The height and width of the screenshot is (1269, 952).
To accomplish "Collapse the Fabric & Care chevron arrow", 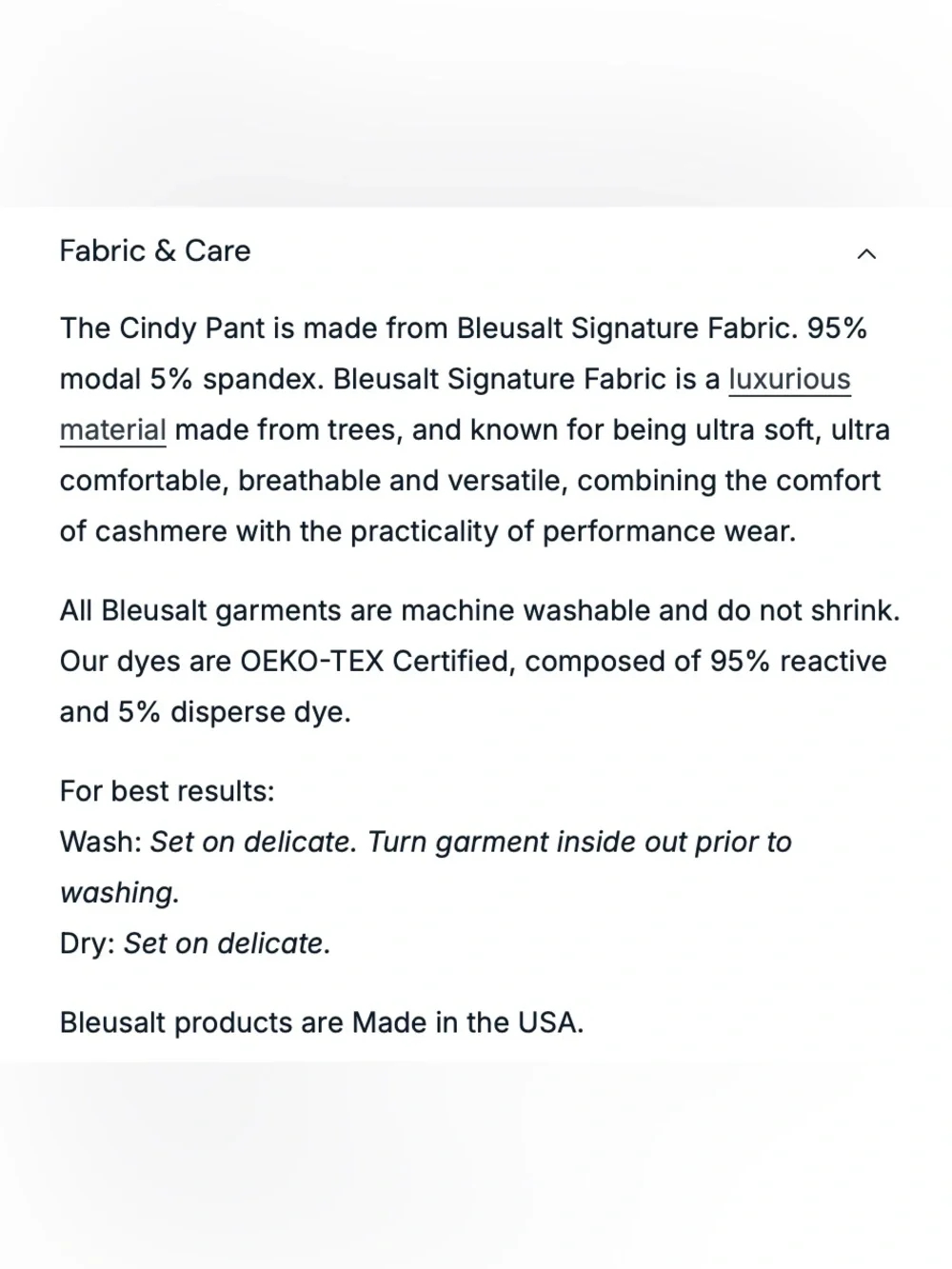I will pyautogui.click(x=866, y=253).
